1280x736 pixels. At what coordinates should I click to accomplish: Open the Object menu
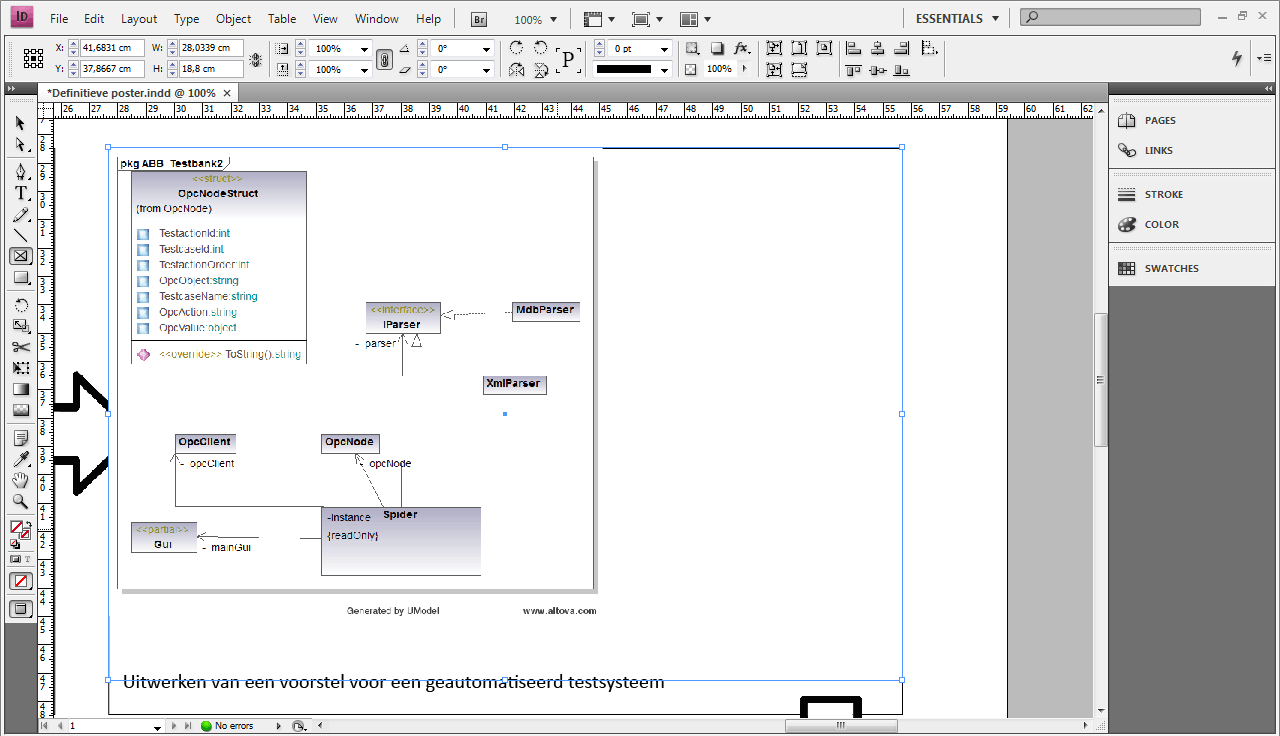coord(233,19)
